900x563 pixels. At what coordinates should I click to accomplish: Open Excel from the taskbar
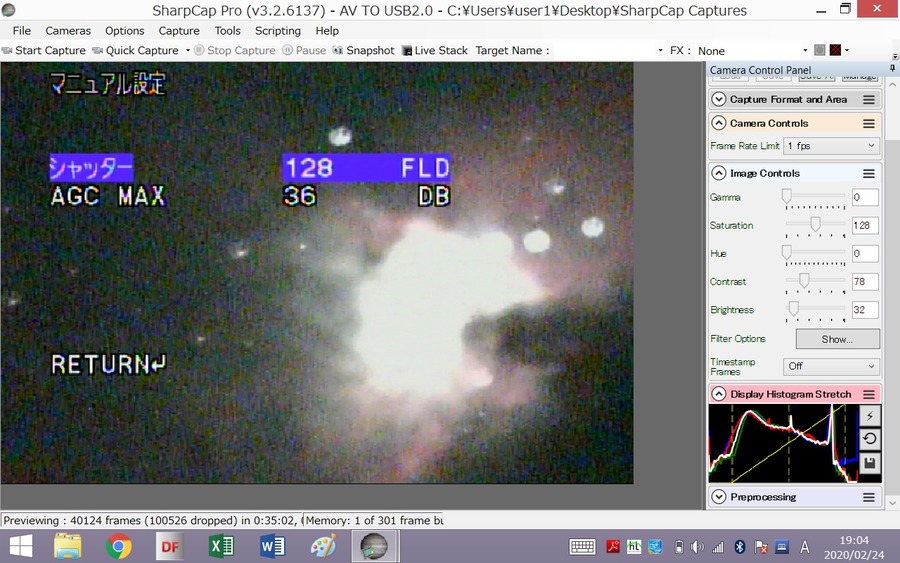(221, 546)
